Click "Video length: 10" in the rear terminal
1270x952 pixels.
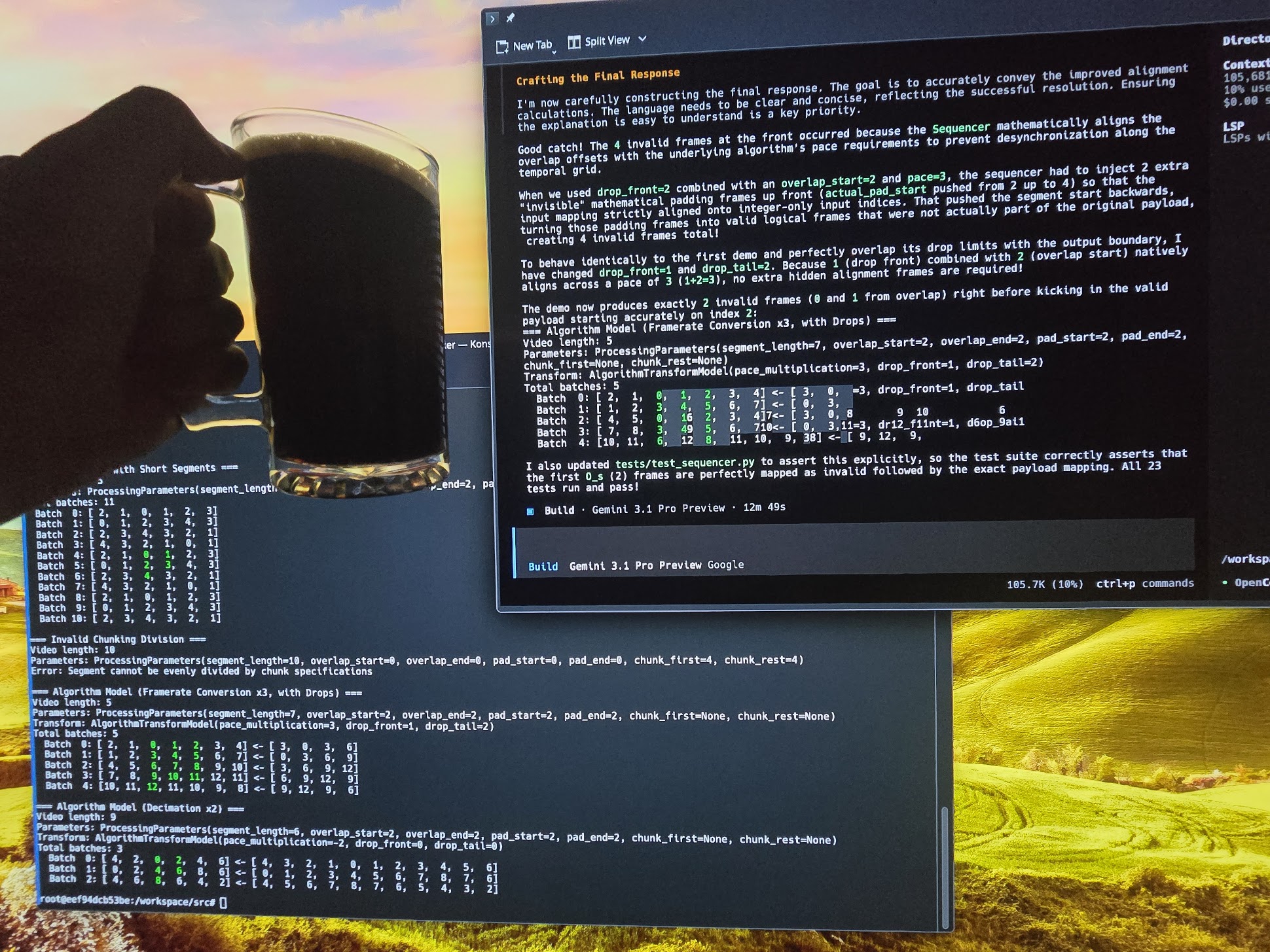[x=73, y=650]
